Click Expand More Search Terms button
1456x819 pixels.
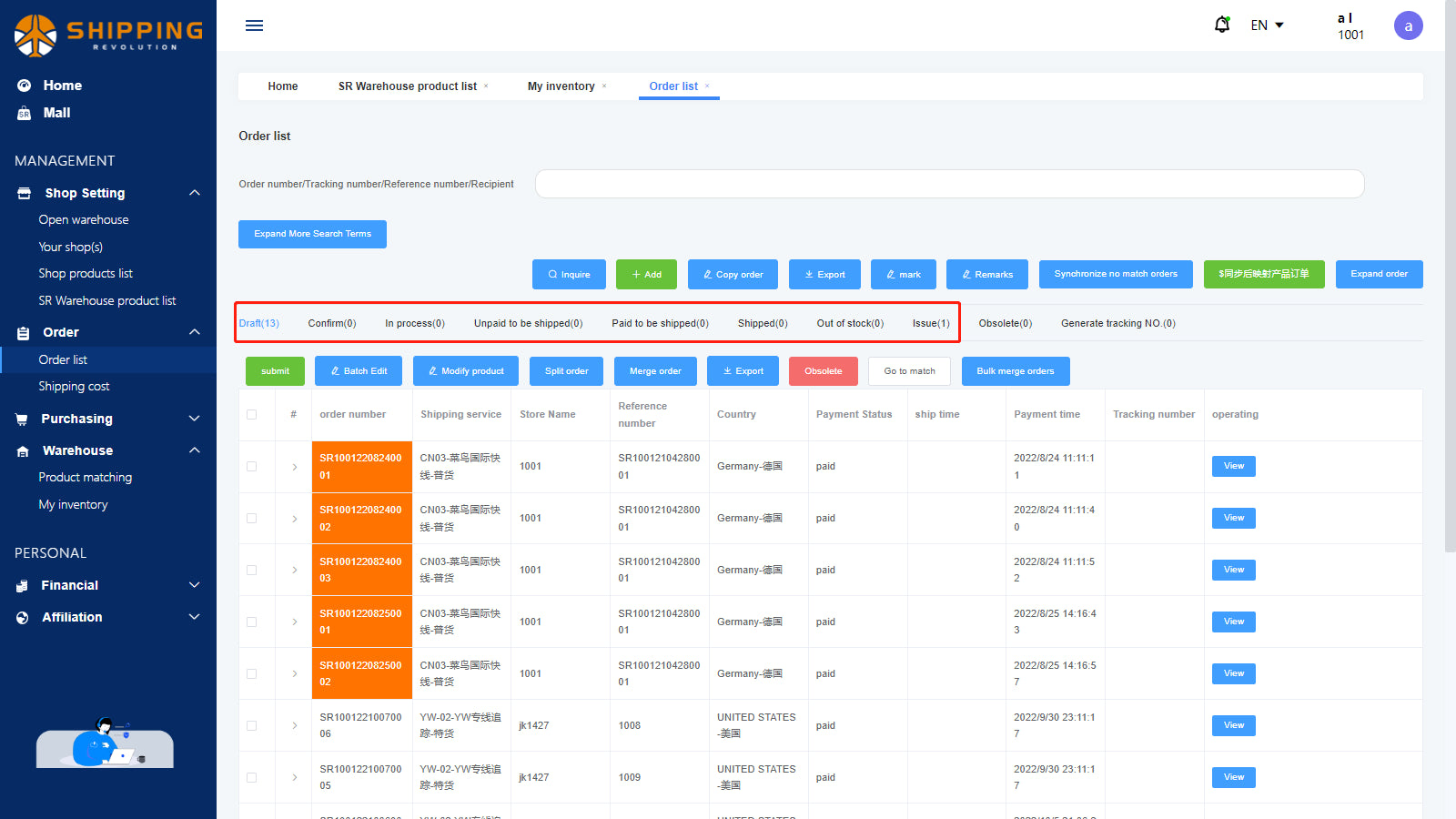click(312, 234)
